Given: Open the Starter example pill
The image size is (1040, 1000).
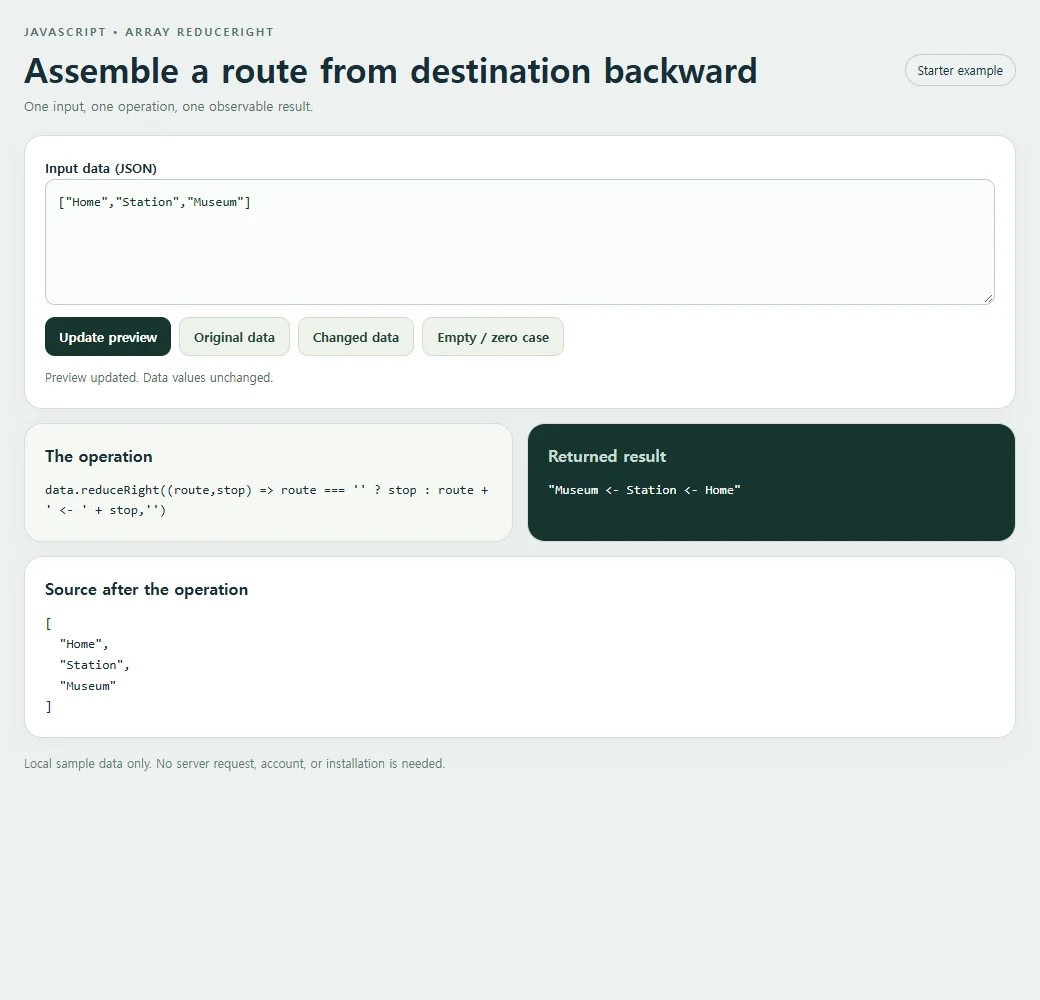Looking at the screenshot, I should pyautogui.click(x=960, y=70).
